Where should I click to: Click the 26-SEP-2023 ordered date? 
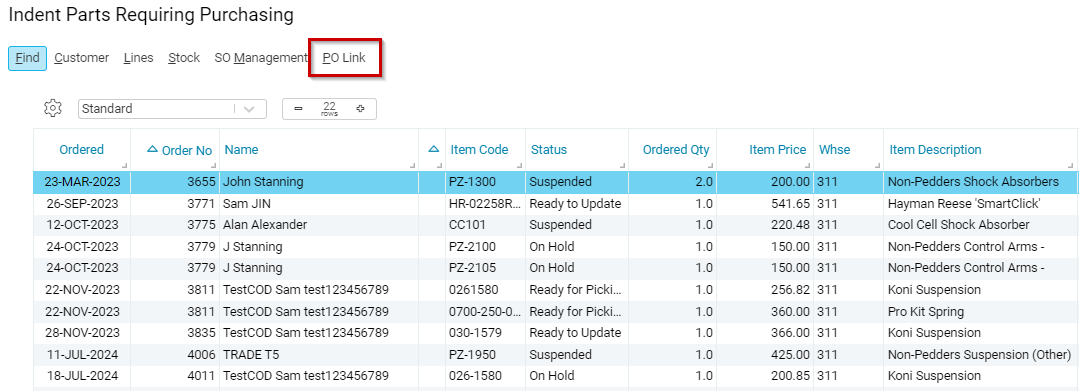coord(82,204)
